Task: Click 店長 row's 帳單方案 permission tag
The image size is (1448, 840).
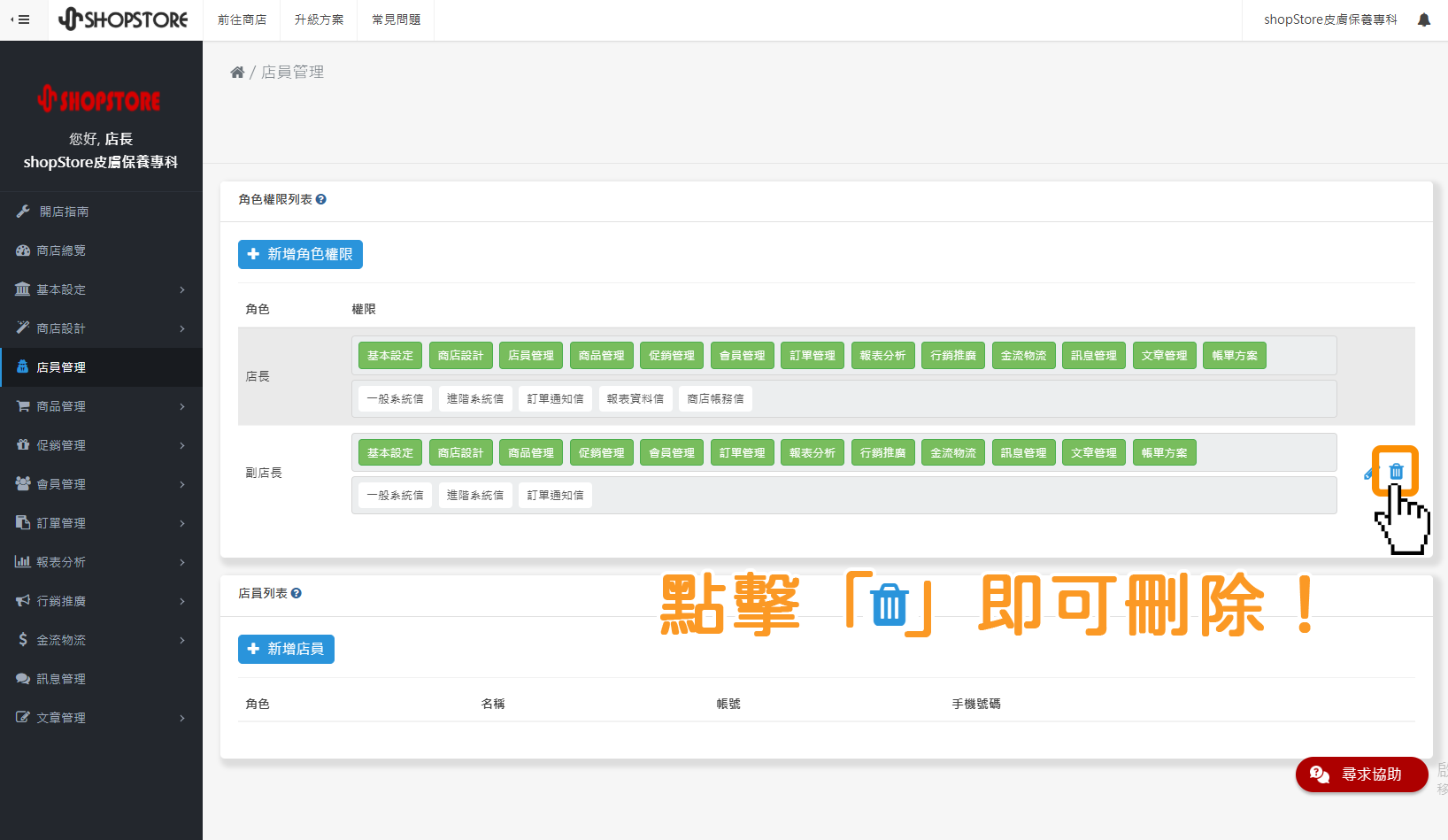Action: 1235,356
